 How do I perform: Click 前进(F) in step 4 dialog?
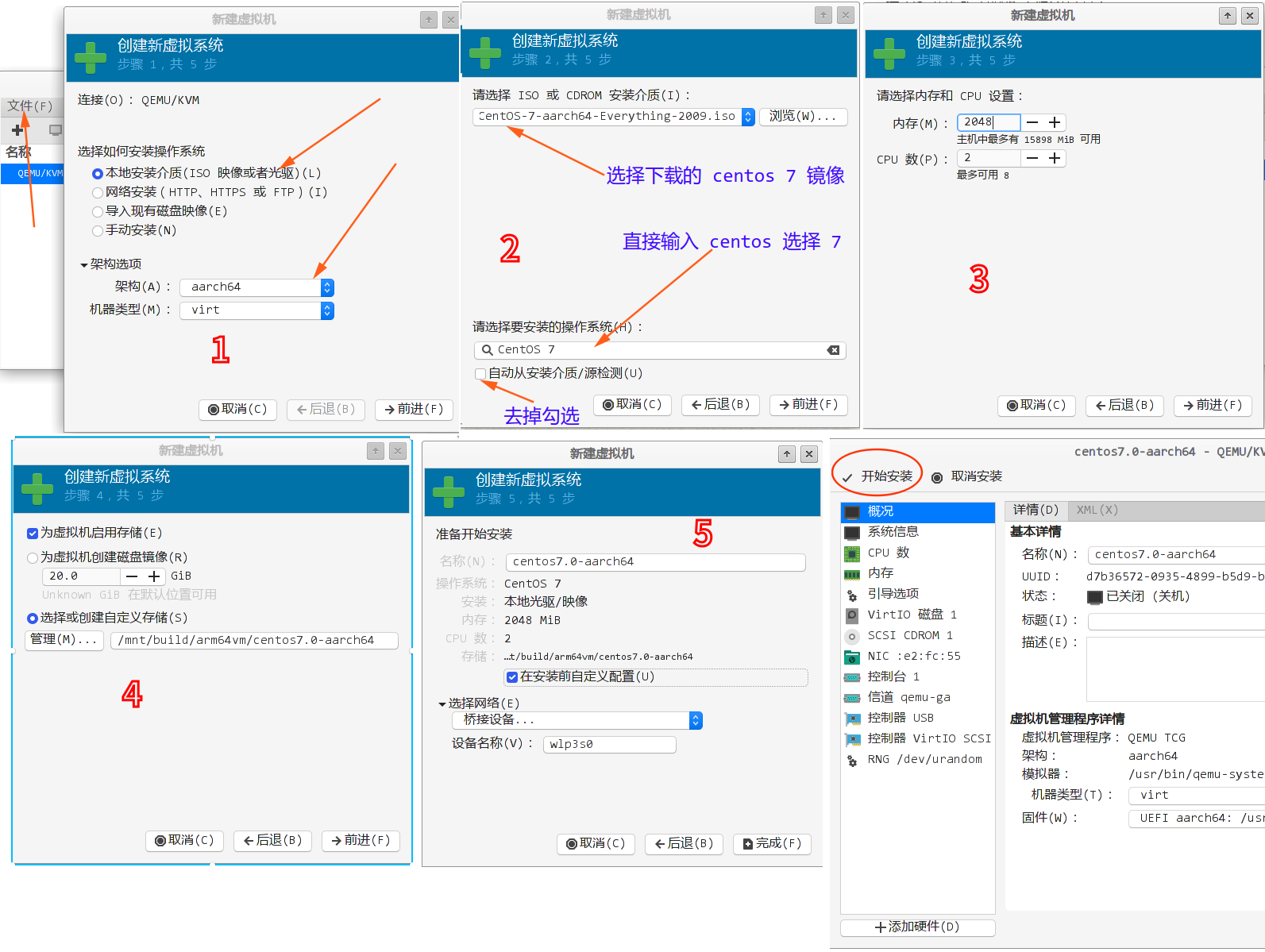[x=361, y=840]
